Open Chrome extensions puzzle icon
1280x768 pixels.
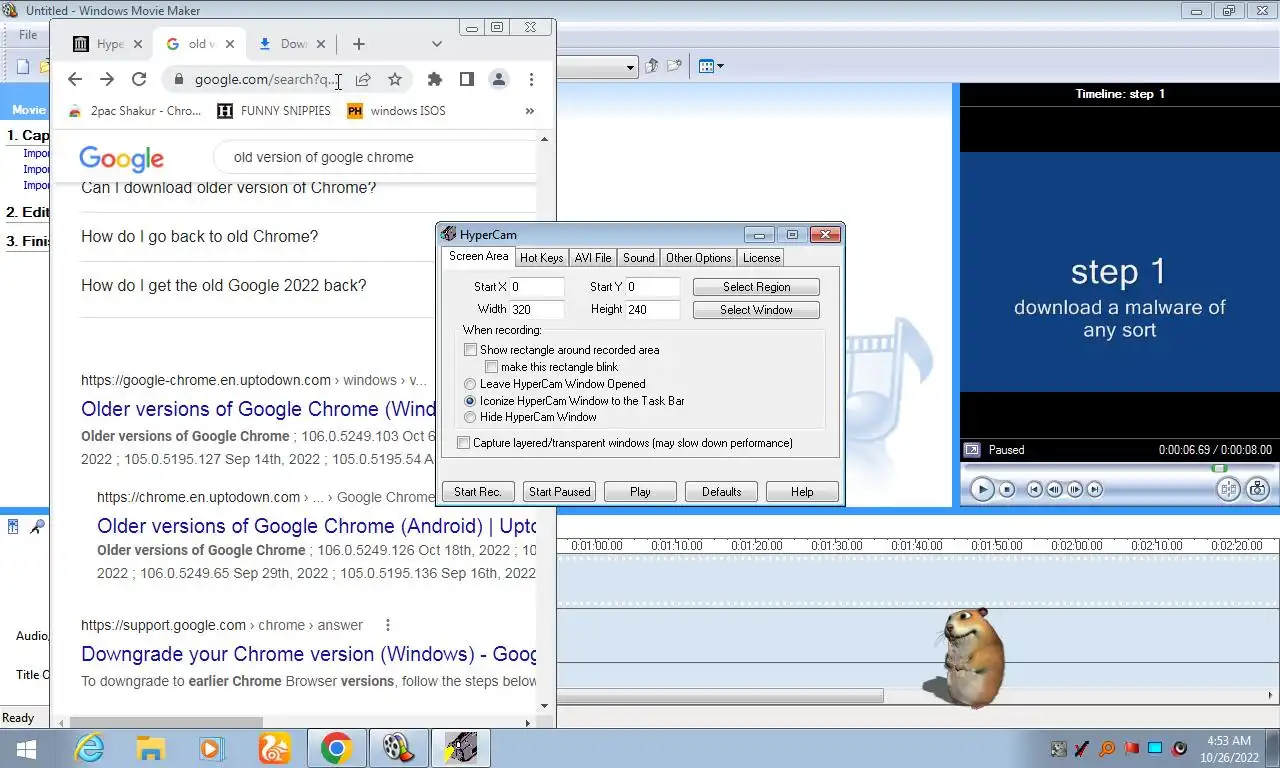(434, 79)
